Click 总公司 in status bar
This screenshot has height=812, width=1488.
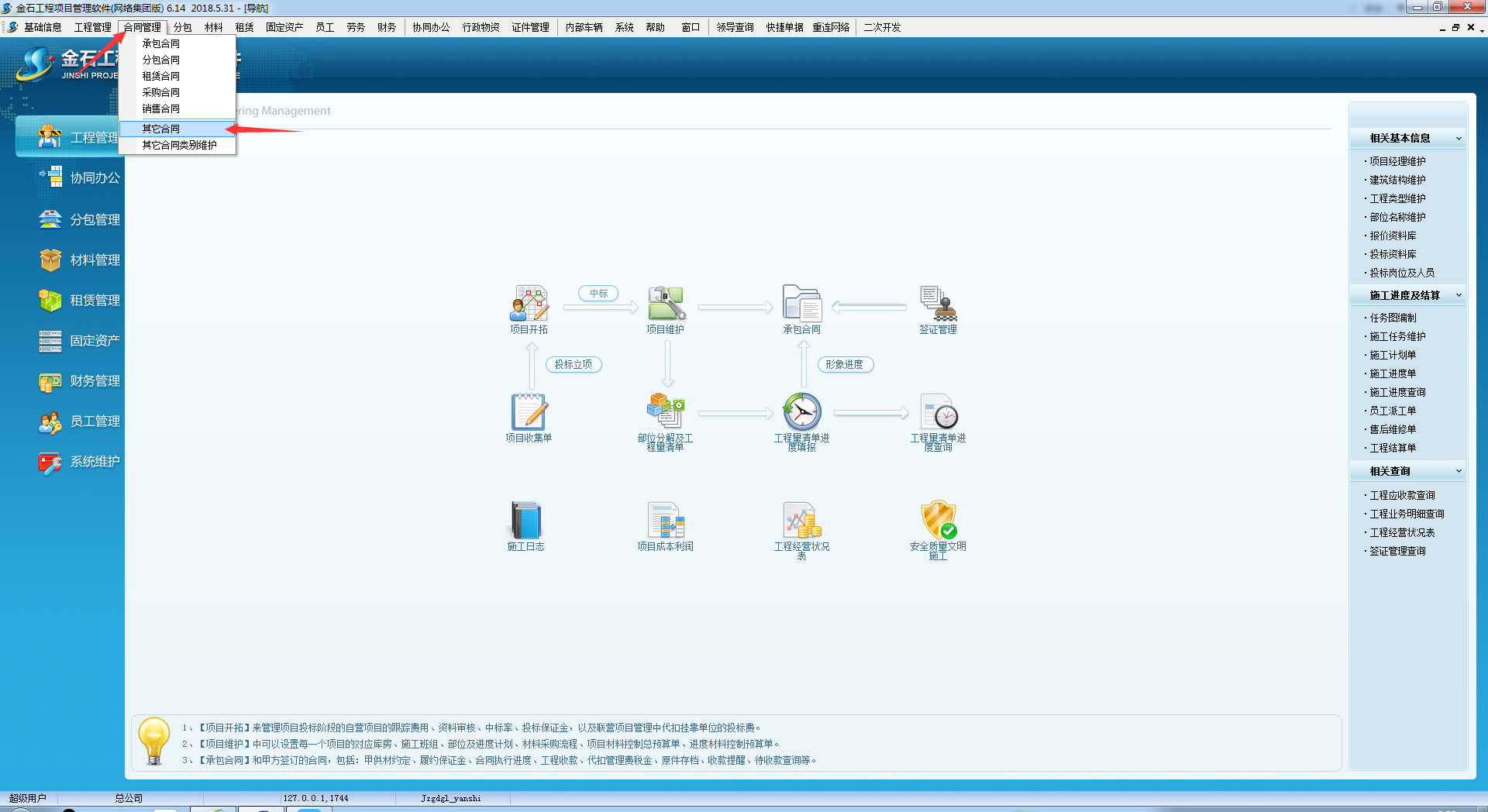click(x=129, y=798)
